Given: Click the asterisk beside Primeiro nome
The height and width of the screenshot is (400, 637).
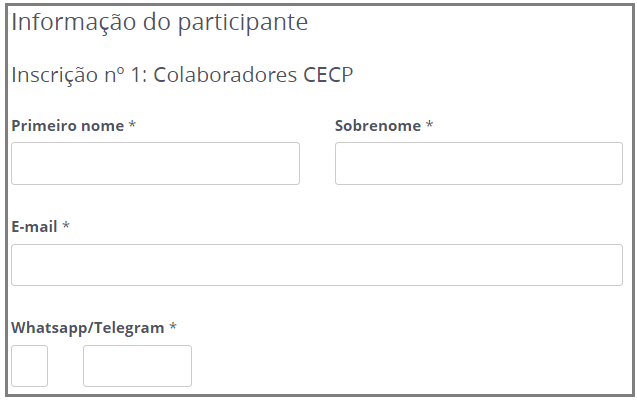Looking at the screenshot, I should (x=132, y=126).
